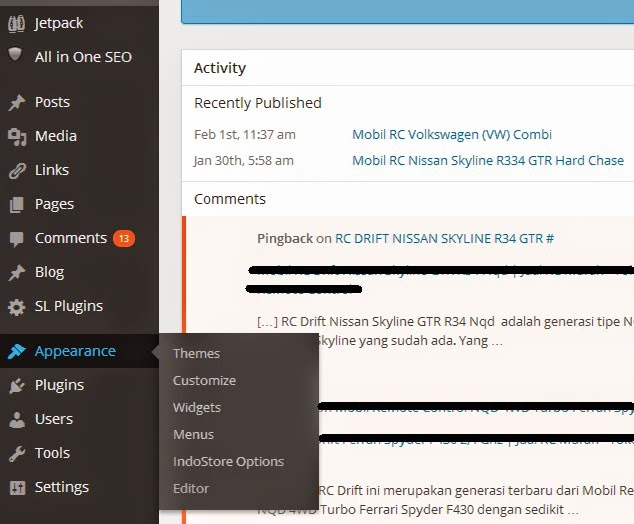Open the 13 pending comments badge

[124, 239]
